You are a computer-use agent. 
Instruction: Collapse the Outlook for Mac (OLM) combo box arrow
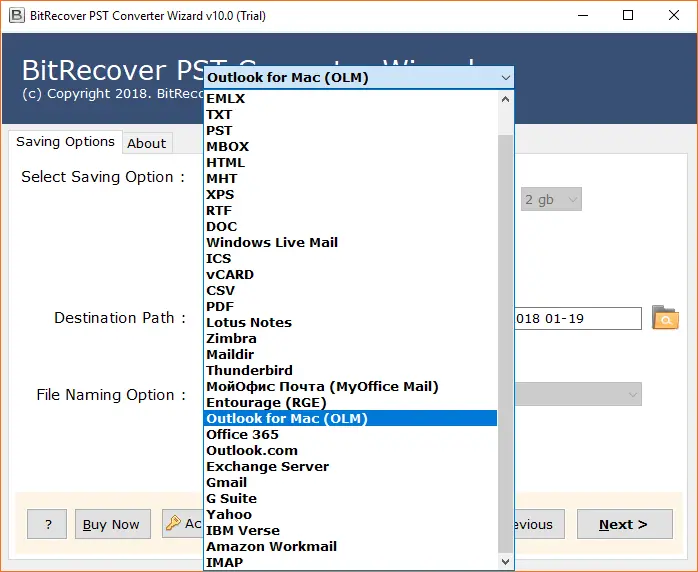click(x=505, y=78)
